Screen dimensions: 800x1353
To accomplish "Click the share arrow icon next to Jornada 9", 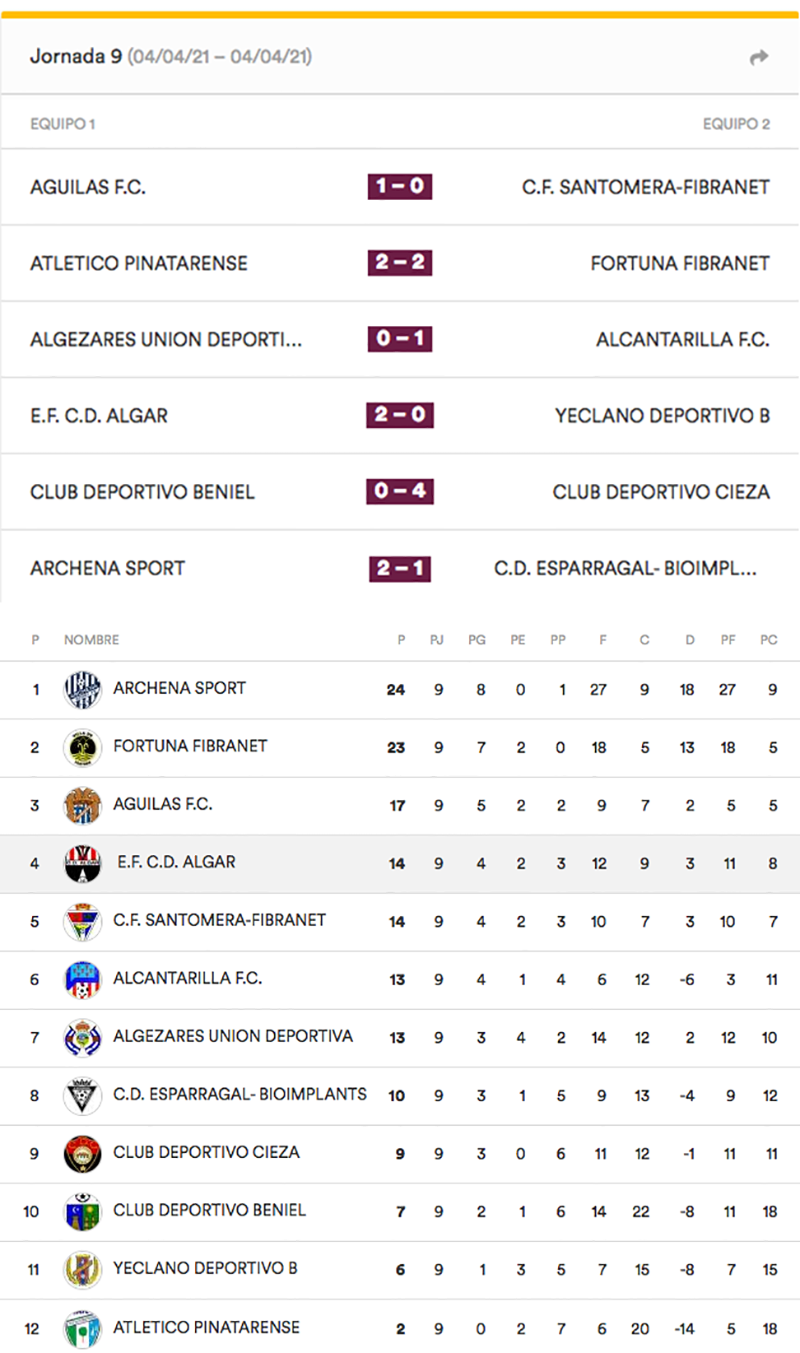I will pos(759,57).
